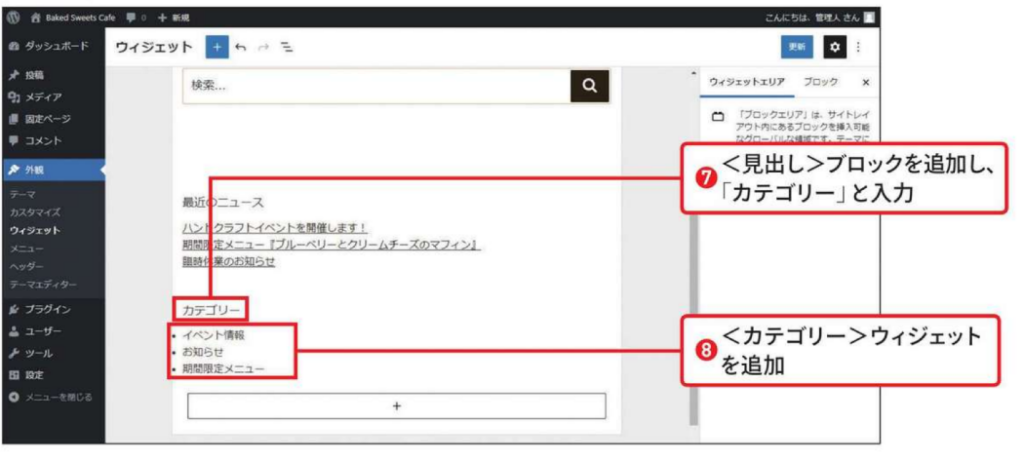This screenshot has width=1024, height=460.
Task: Click the 更新 update button
Action: point(796,47)
